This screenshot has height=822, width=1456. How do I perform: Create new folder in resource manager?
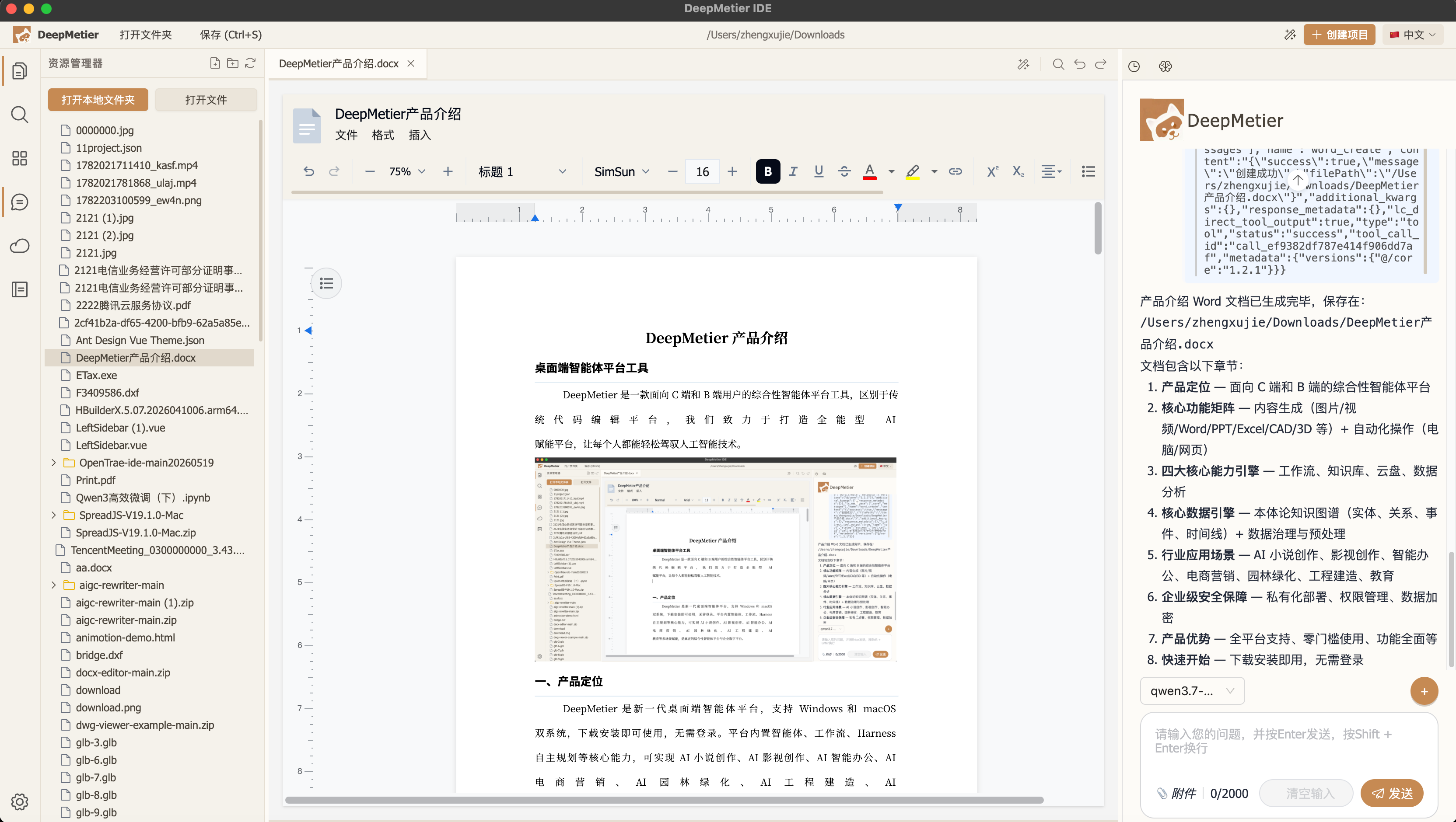click(x=232, y=63)
